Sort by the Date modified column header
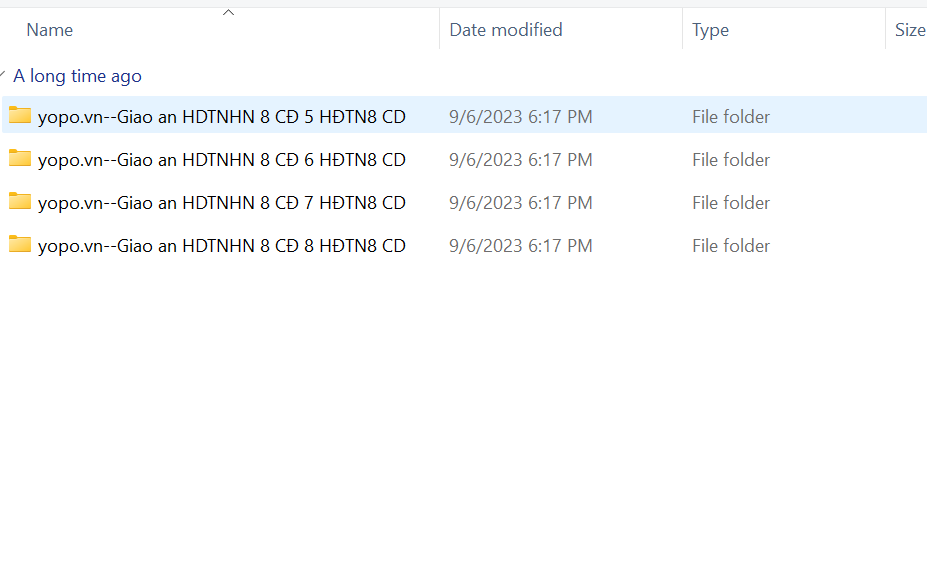The width and height of the screenshot is (927, 570). pos(506,30)
